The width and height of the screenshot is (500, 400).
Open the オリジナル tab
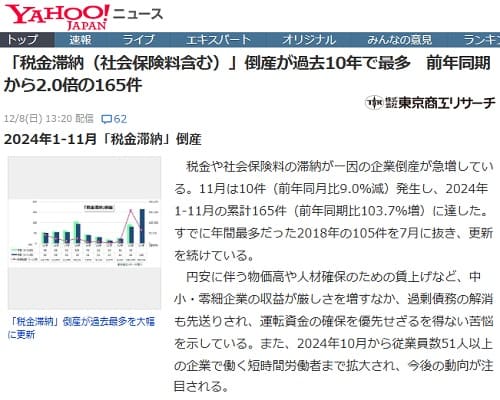coord(309,40)
